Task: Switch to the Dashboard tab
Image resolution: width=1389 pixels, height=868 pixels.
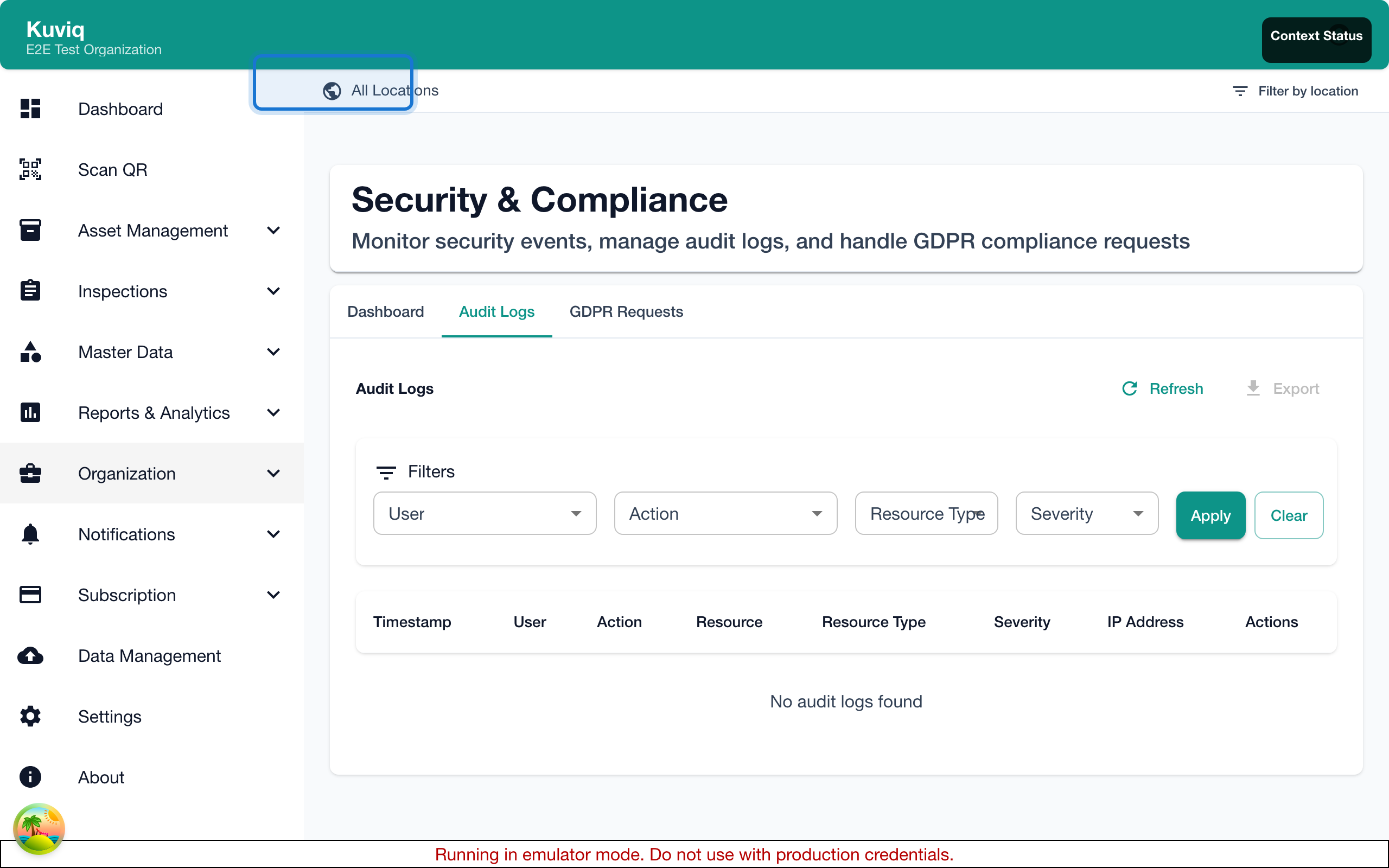Action: [x=386, y=312]
